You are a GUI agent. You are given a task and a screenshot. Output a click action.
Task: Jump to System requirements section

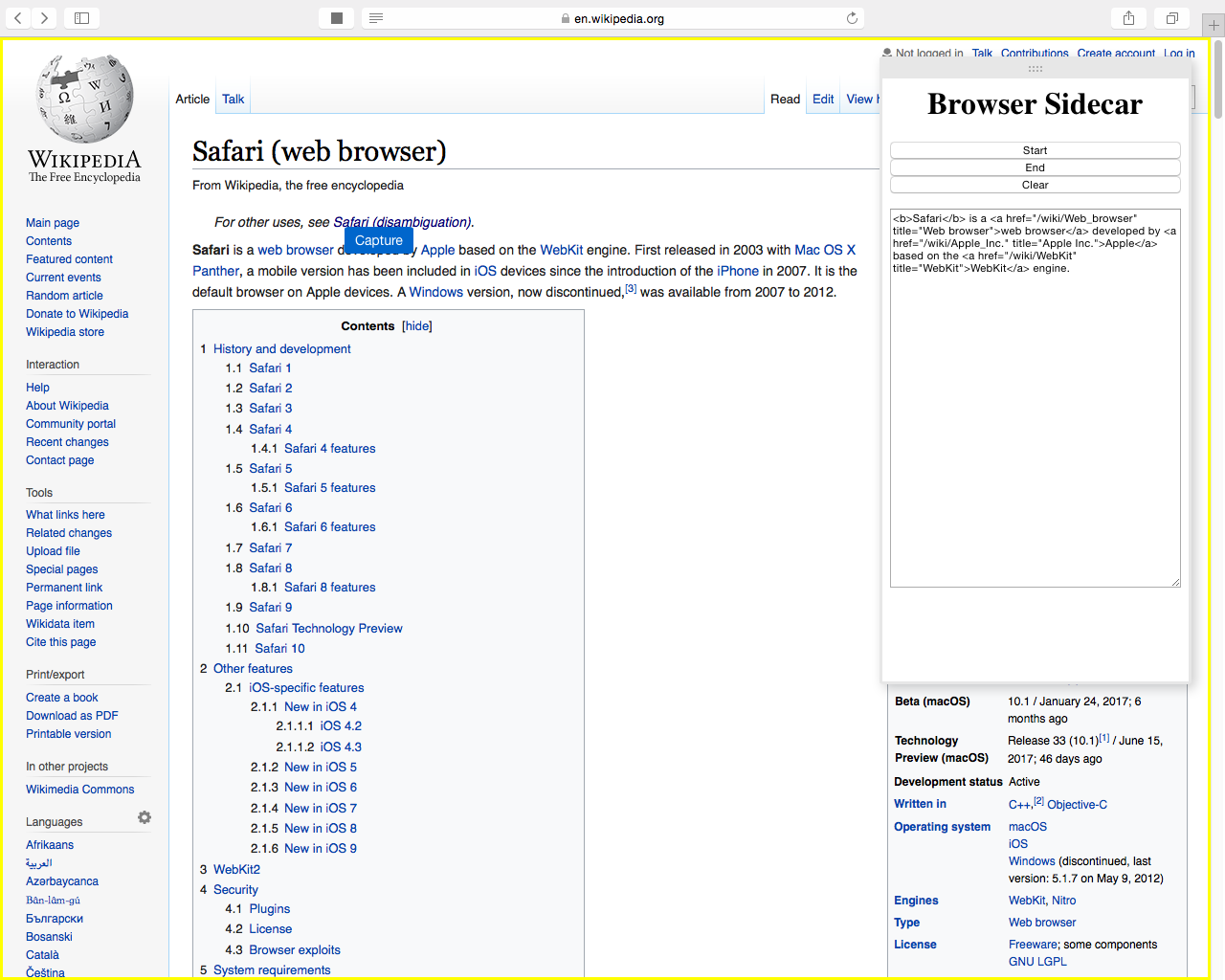[272, 969]
